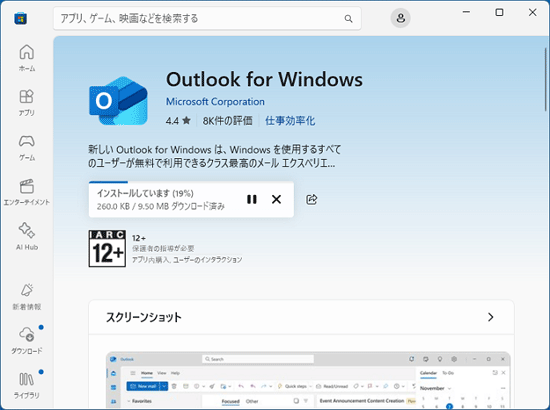
Task: Share the Outlook for Windows app
Action: (x=311, y=199)
